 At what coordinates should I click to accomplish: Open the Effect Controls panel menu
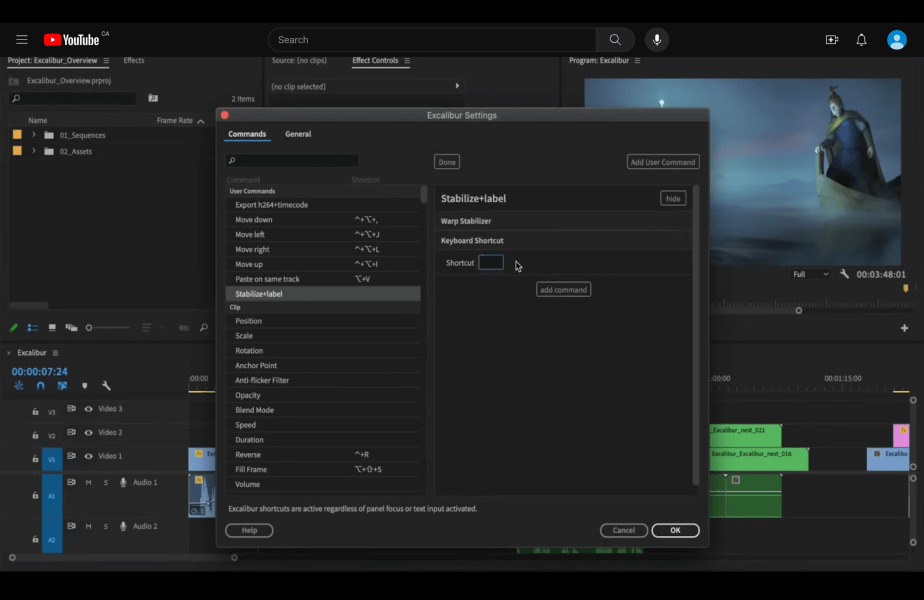(407, 61)
